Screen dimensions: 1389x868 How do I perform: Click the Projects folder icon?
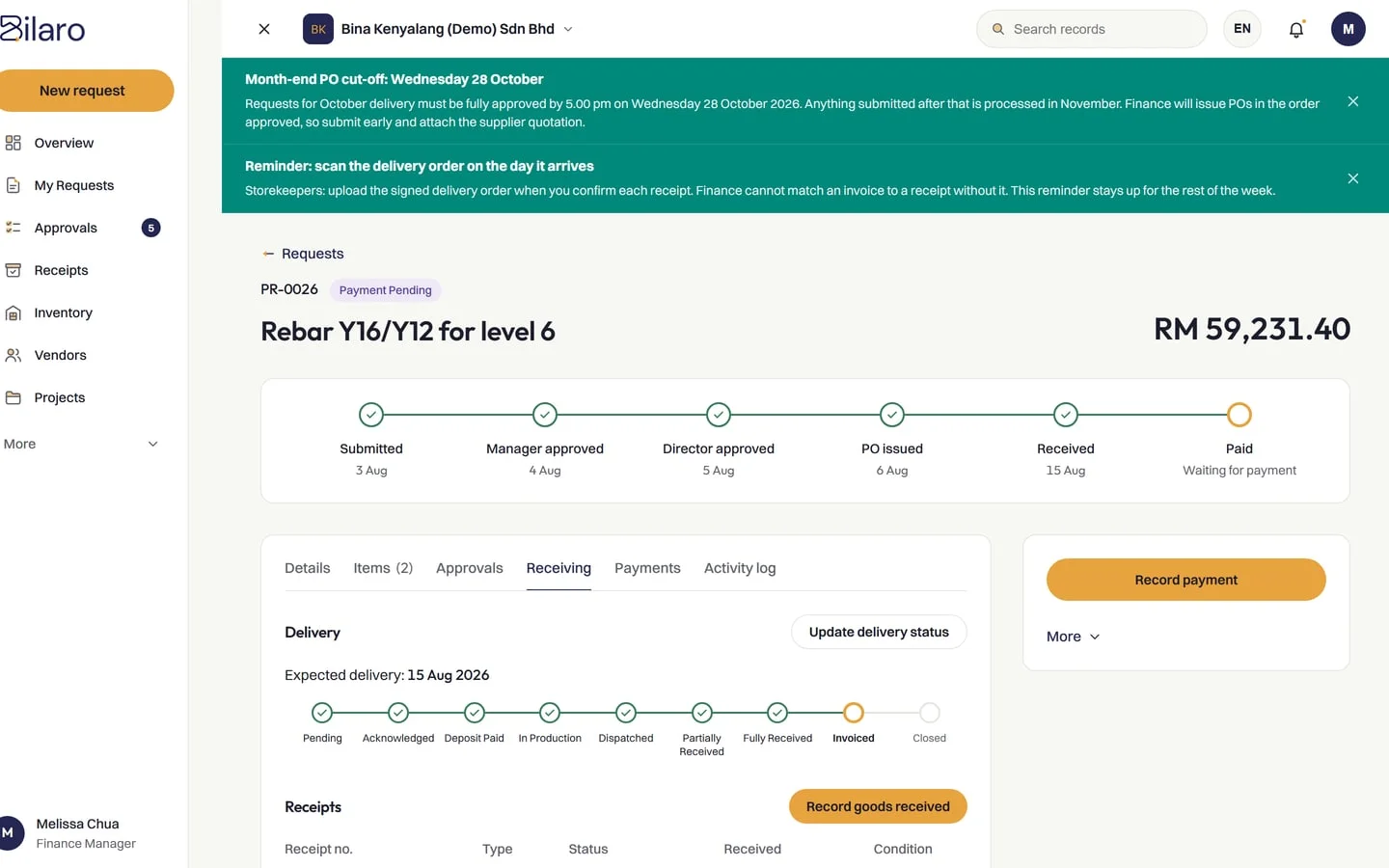(x=14, y=397)
